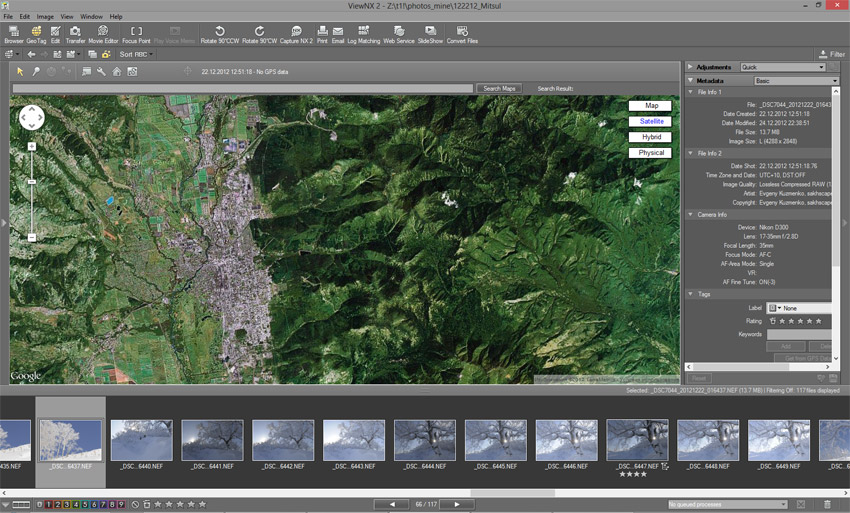Click the no-rating circle in bottom bar

point(136,504)
